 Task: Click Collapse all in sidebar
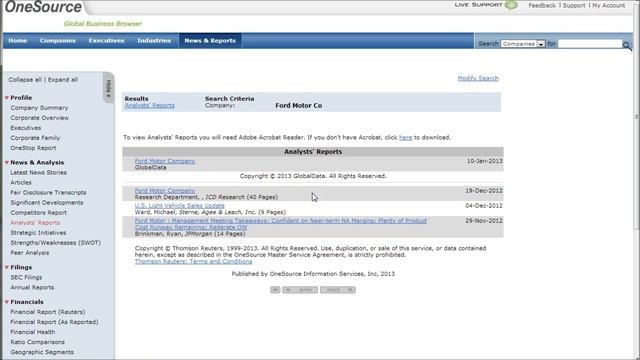(x=25, y=80)
